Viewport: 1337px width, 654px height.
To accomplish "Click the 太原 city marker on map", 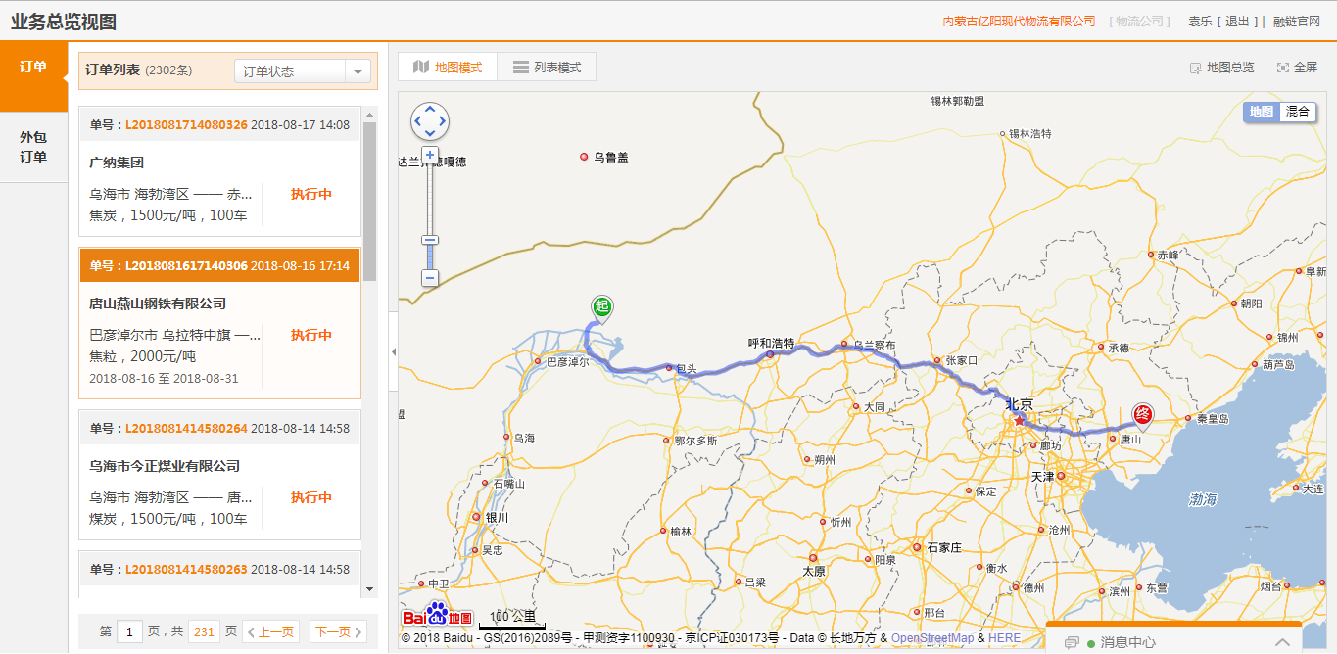I will (x=813, y=558).
